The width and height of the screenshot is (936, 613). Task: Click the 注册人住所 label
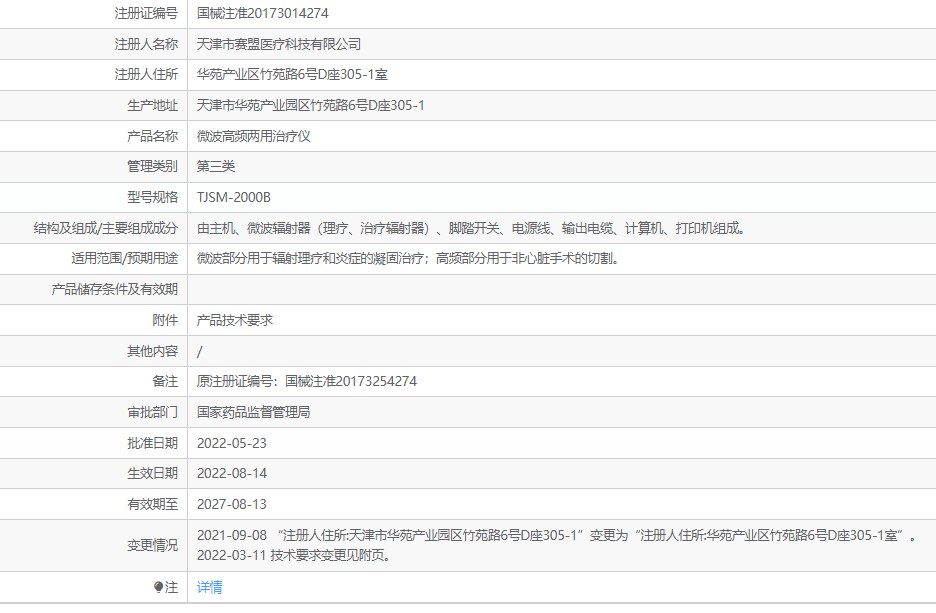(146, 75)
